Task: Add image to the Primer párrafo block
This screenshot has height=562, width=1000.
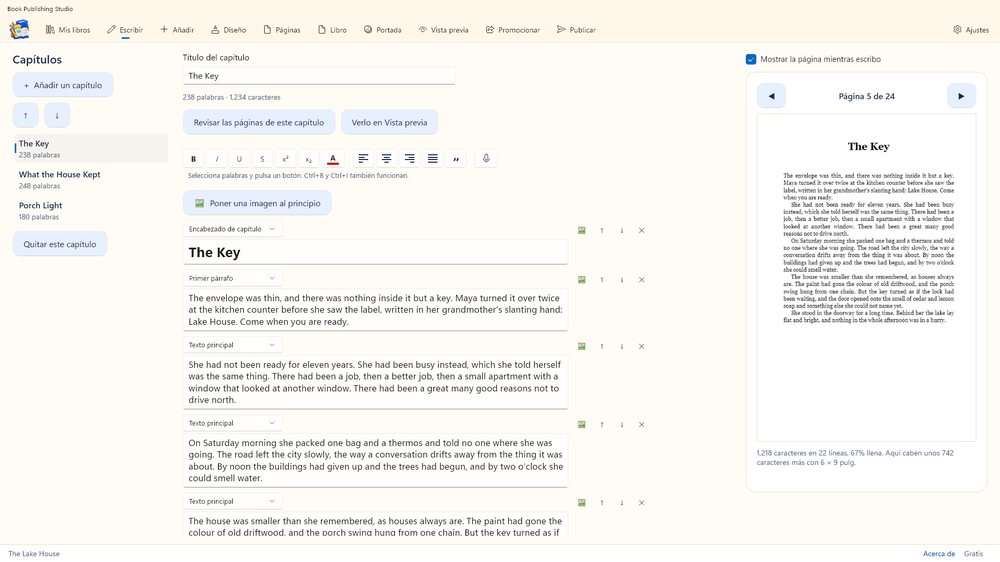Action: (582, 279)
